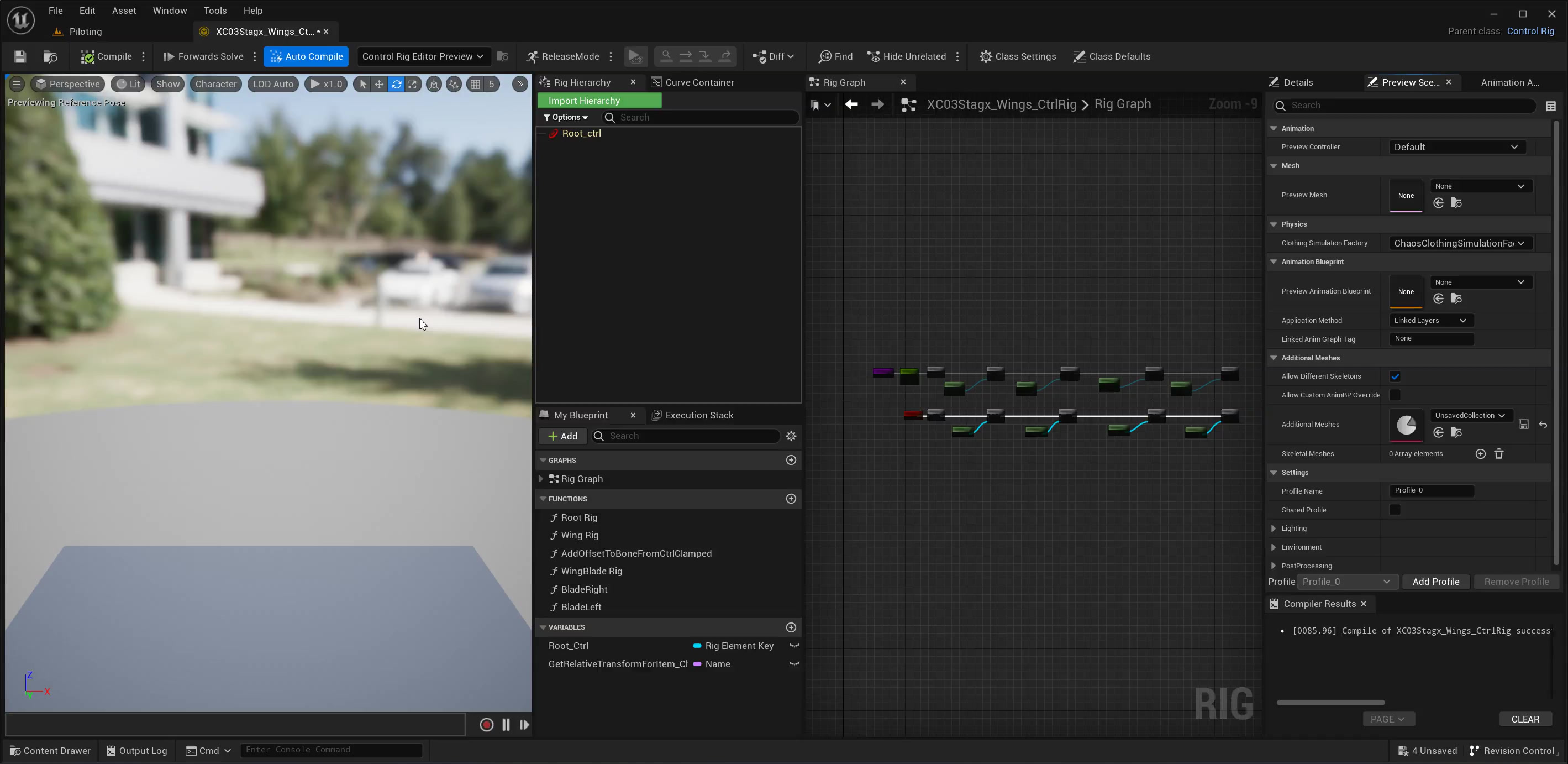Screen dimensions: 1568x764
Task: Select the translate gizmo tool in viewport
Action: point(379,84)
